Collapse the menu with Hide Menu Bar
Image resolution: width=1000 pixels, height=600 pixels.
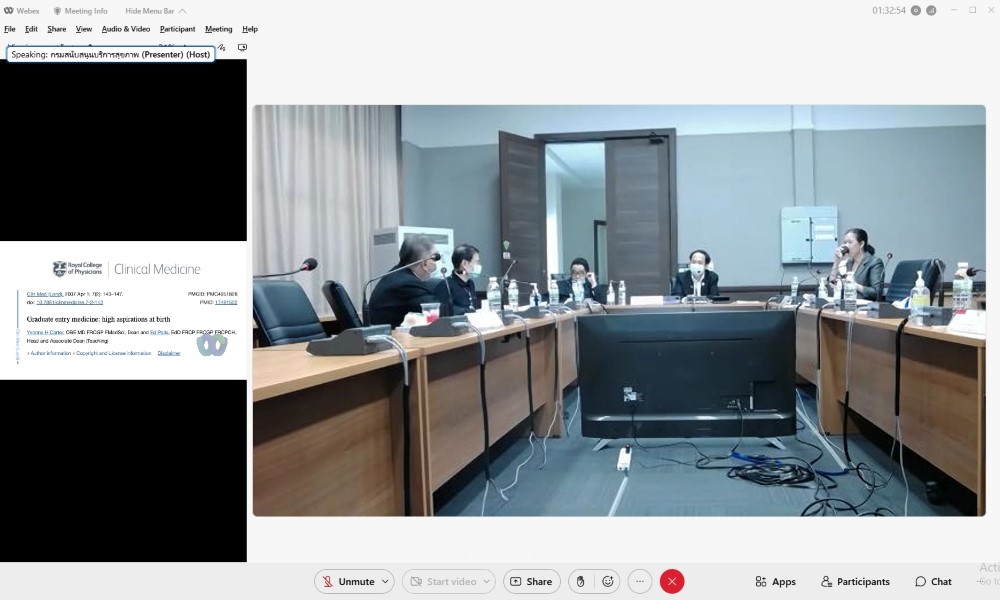click(x=155, y=11)
